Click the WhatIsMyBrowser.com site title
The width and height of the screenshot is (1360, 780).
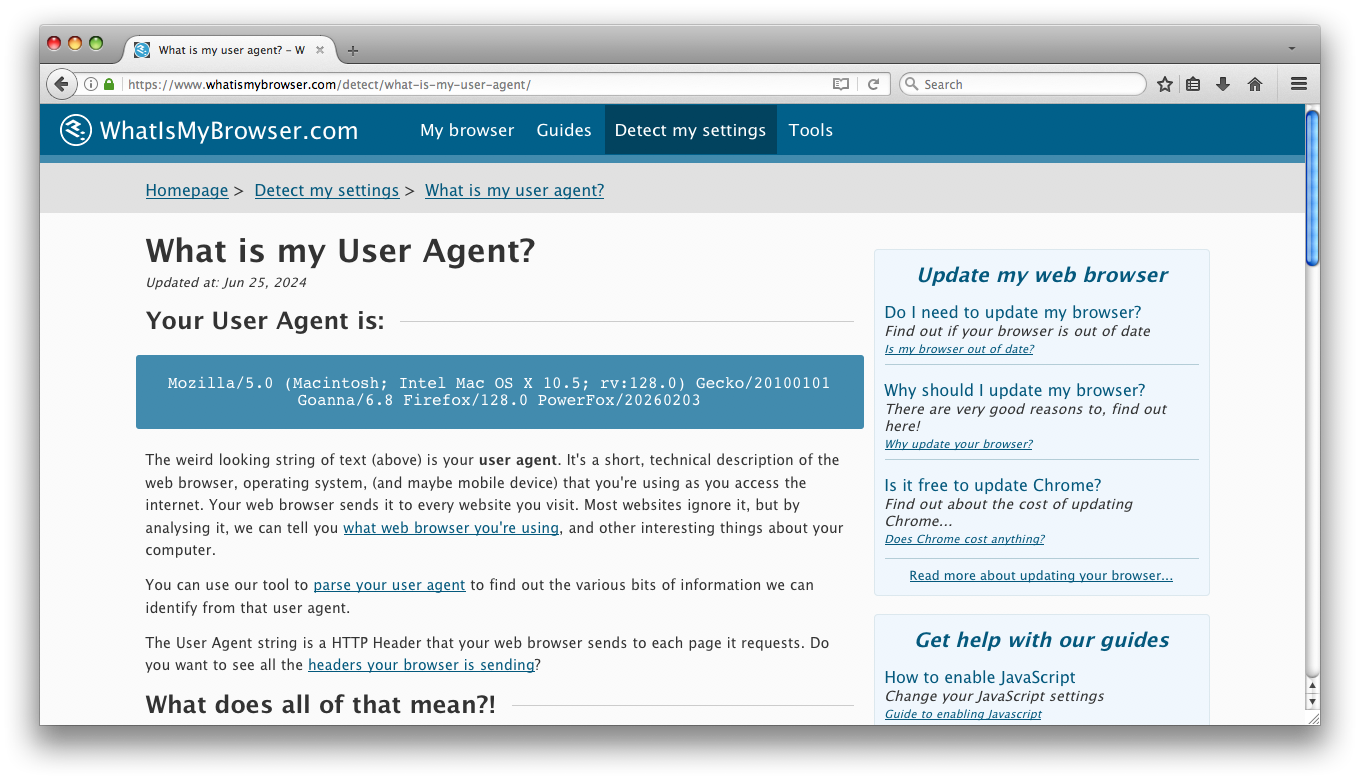pyautogui.click(x=229, y=130)
